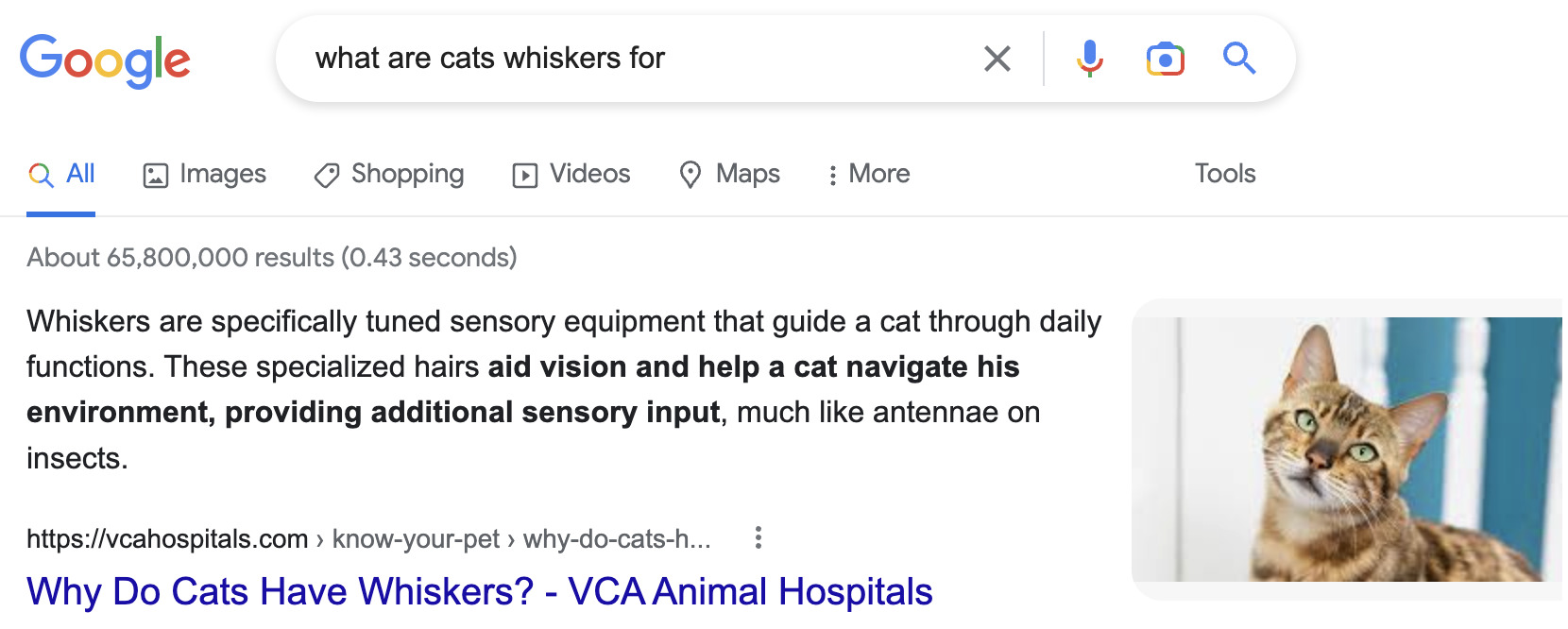Image resolution: width=1568 pixels, height=629 pixels.
Task: Open the VCA Animal Hospitals result link
Action: (x=479, y=590)
